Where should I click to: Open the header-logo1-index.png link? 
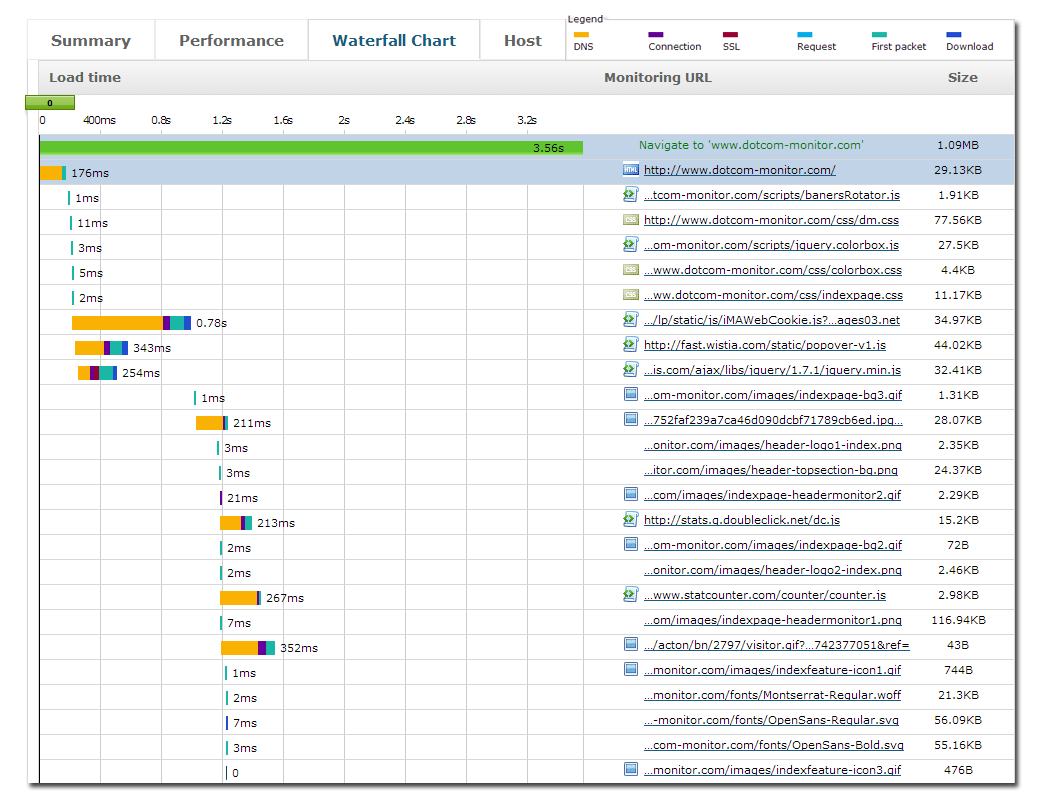[773, 445]
